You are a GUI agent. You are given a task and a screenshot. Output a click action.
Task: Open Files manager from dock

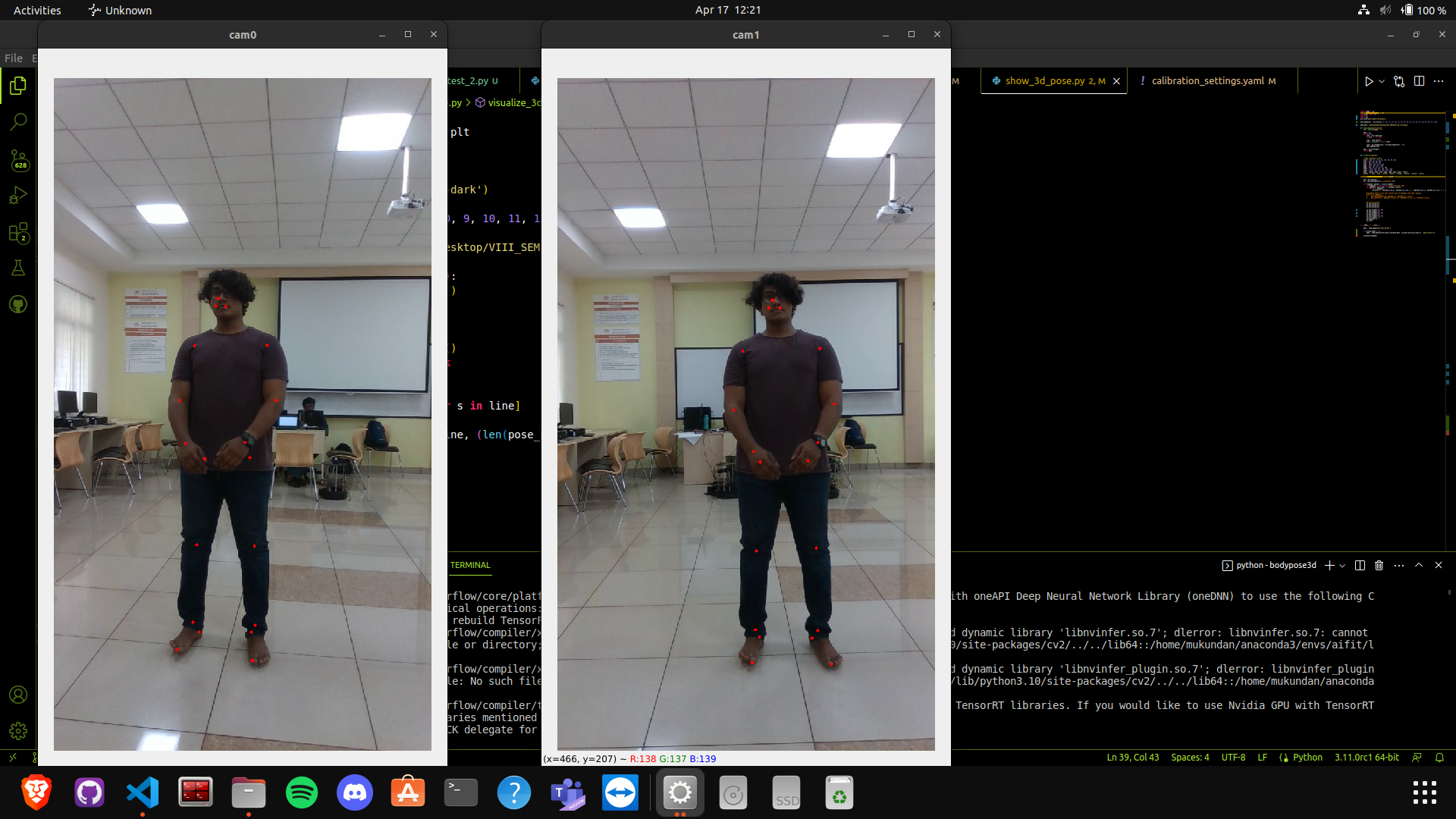pyautogui.click(x=249, y=793)
